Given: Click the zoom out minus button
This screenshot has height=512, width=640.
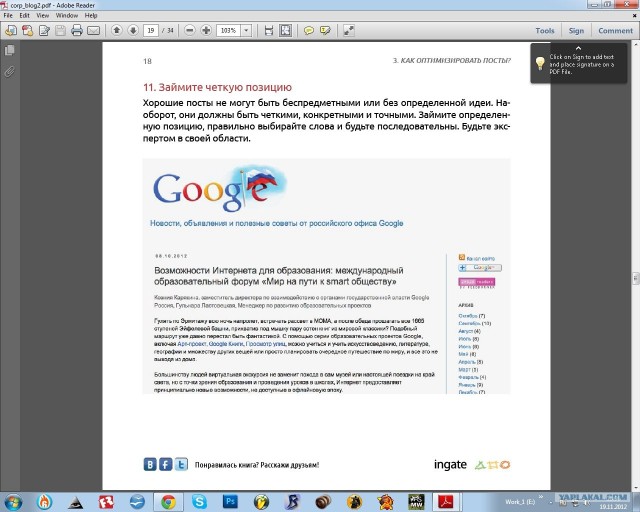Looking at the screenshot, I should point(190,31).
